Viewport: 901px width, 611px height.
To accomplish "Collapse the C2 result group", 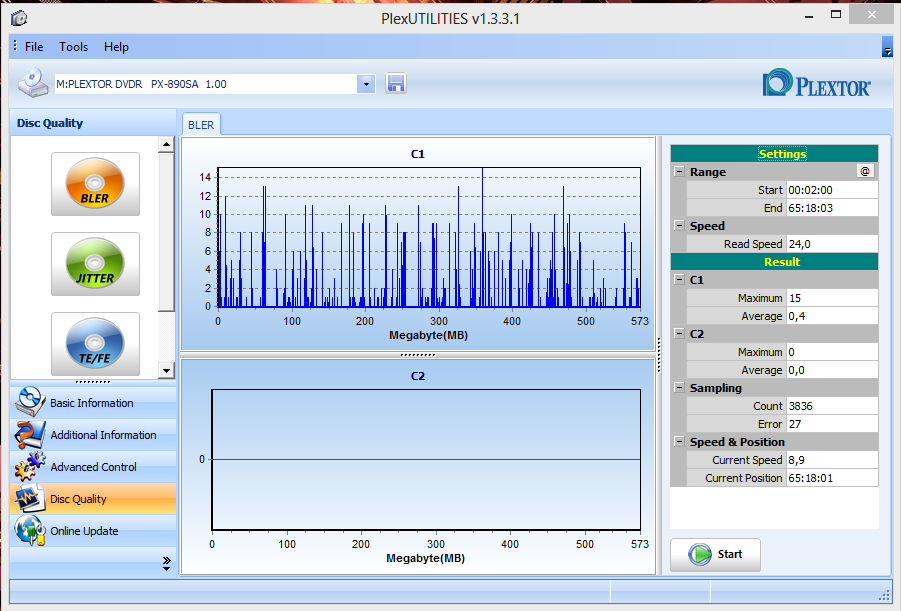I will [x=679, y=333].
